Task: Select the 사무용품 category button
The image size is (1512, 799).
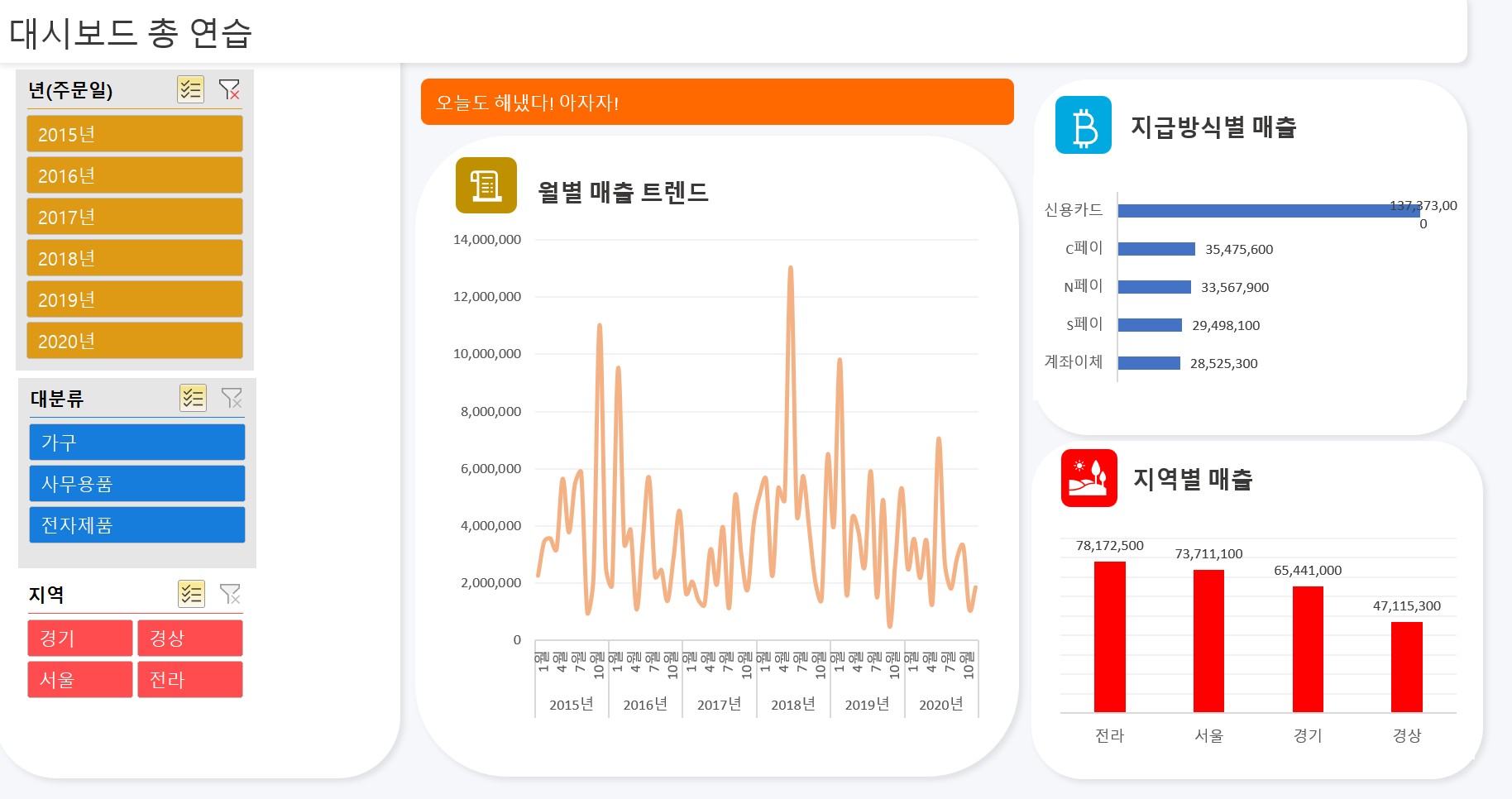Action: [136, 483]
